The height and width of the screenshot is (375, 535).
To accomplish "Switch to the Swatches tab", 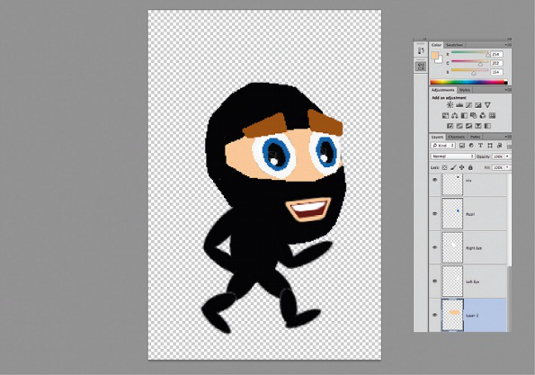I will [x=455, y=45].
